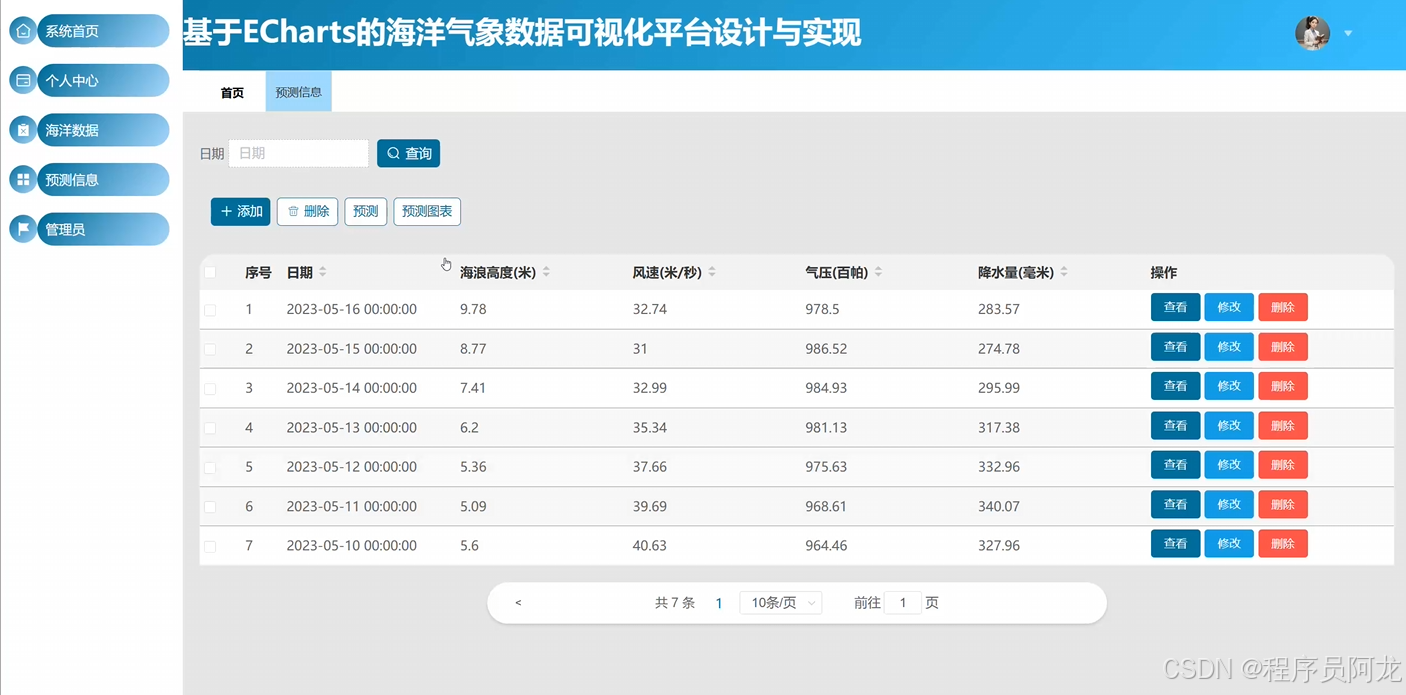Image resolution: width=1406 pixels, height=695 pixels.
Task: Delete record dated 2023-05-14
Action: pos(1283,386)
